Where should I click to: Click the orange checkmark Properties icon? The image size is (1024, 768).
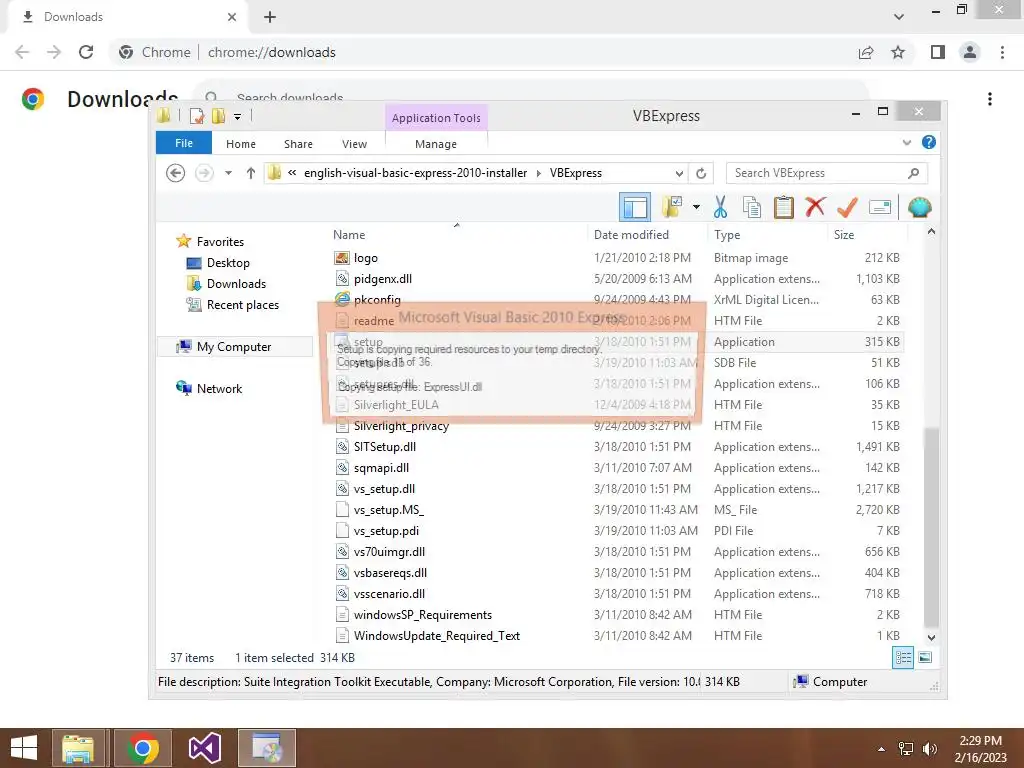click(x=847, y=208)
